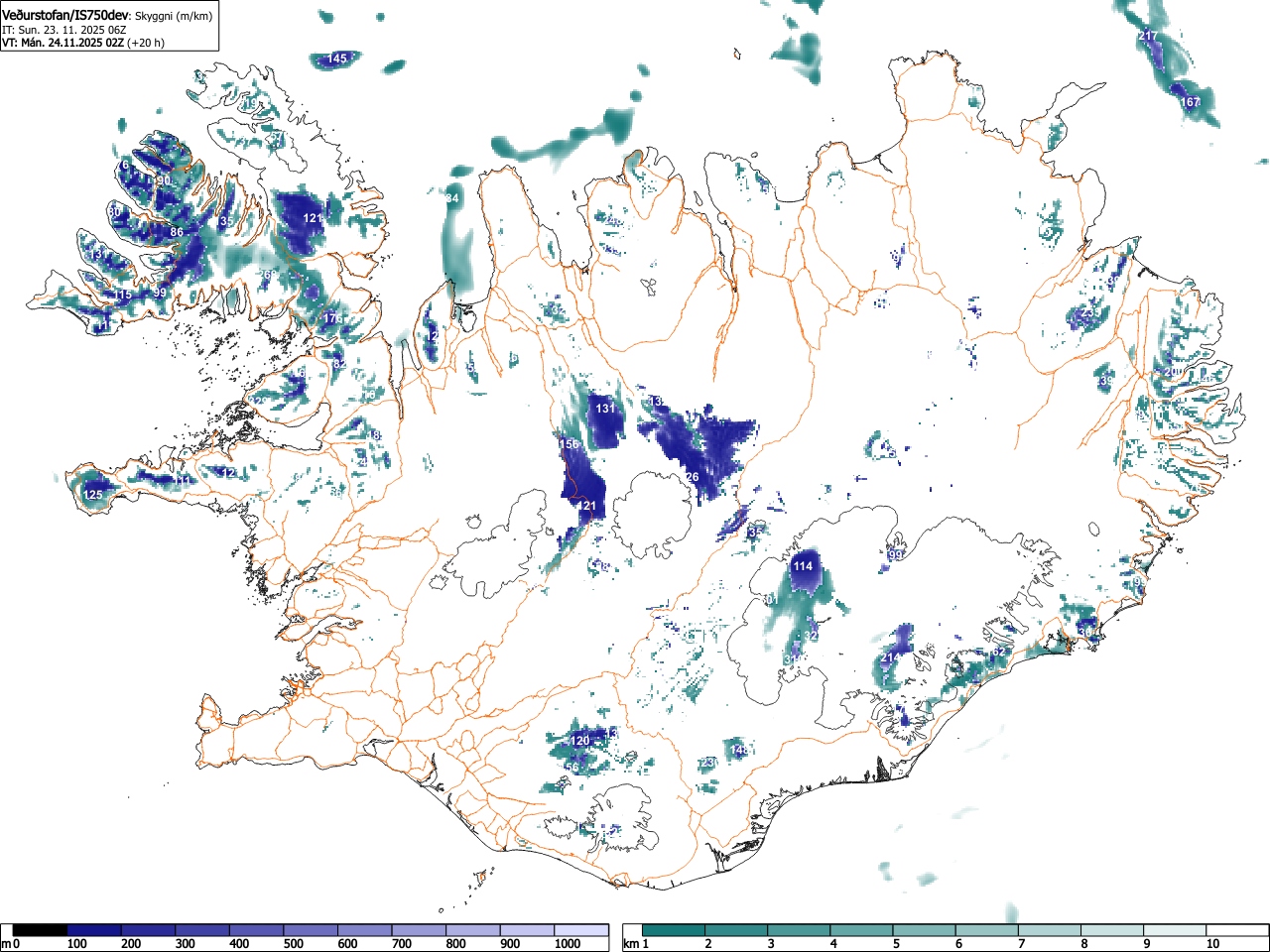Select the 114 value on the glacier
This screenshot has height=952, width=1270.
(804, 567)
